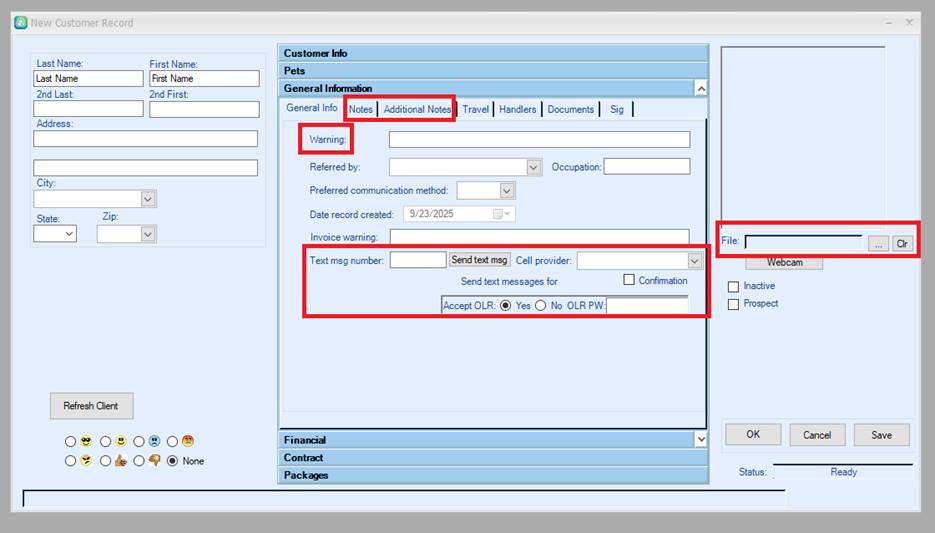Select the sunglasses smiley face rating
Image resolution: width=935 pixels, height=533 pixels.
tap(70, 441)
